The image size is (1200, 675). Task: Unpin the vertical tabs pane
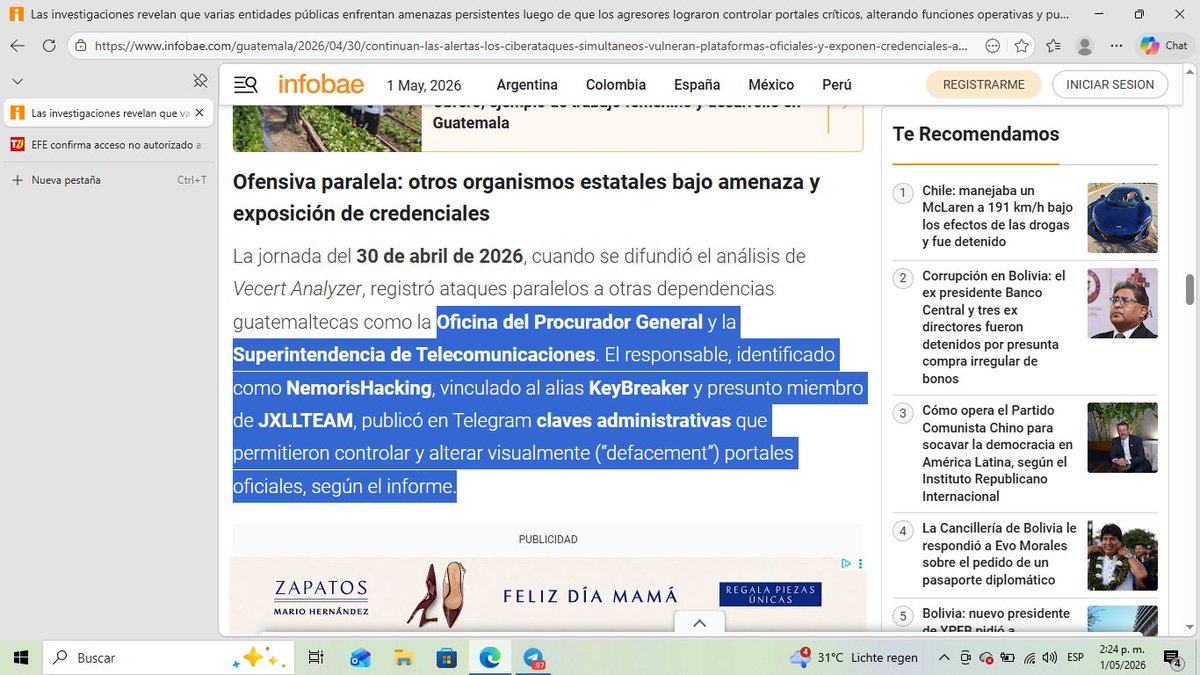[200, 81]
